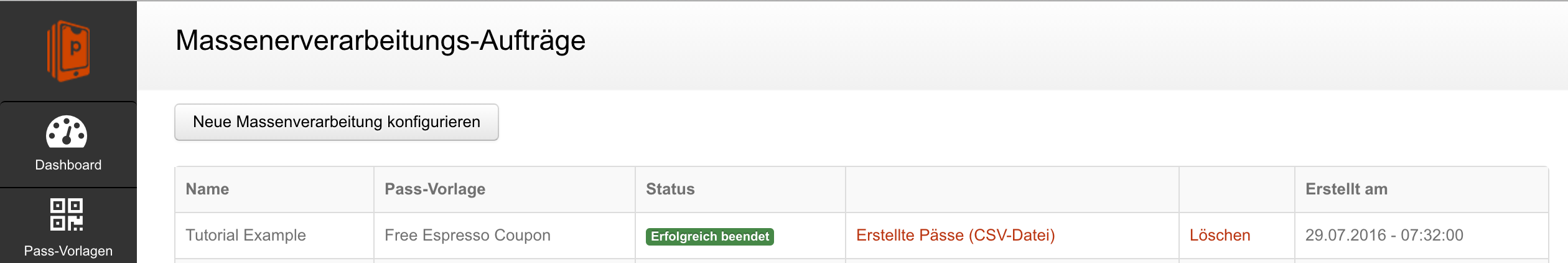Image resolution: width=1568 pixels, height=263 pixels.
Task: Click the green Erfolgreich beendet badge
Action: (x=710, y=237)
